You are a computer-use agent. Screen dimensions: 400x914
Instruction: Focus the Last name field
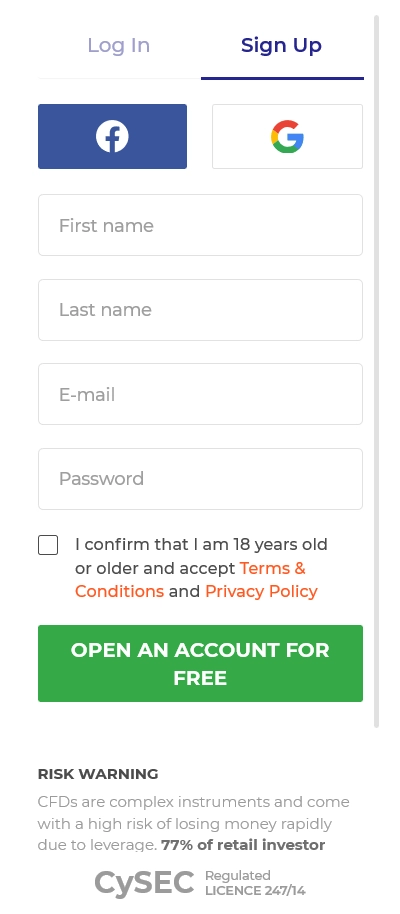201,310
